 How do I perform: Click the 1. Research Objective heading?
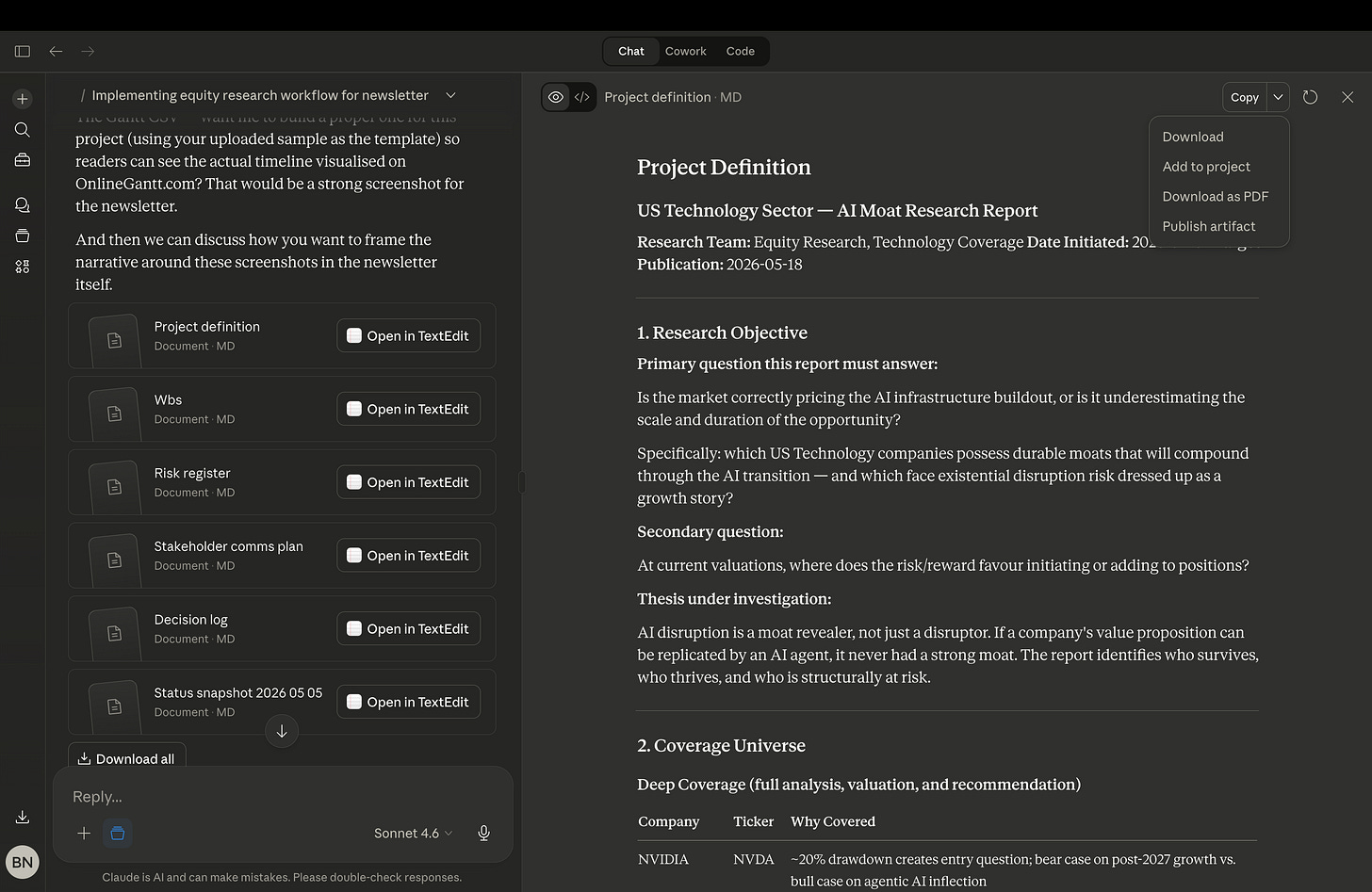coord(722,332)
